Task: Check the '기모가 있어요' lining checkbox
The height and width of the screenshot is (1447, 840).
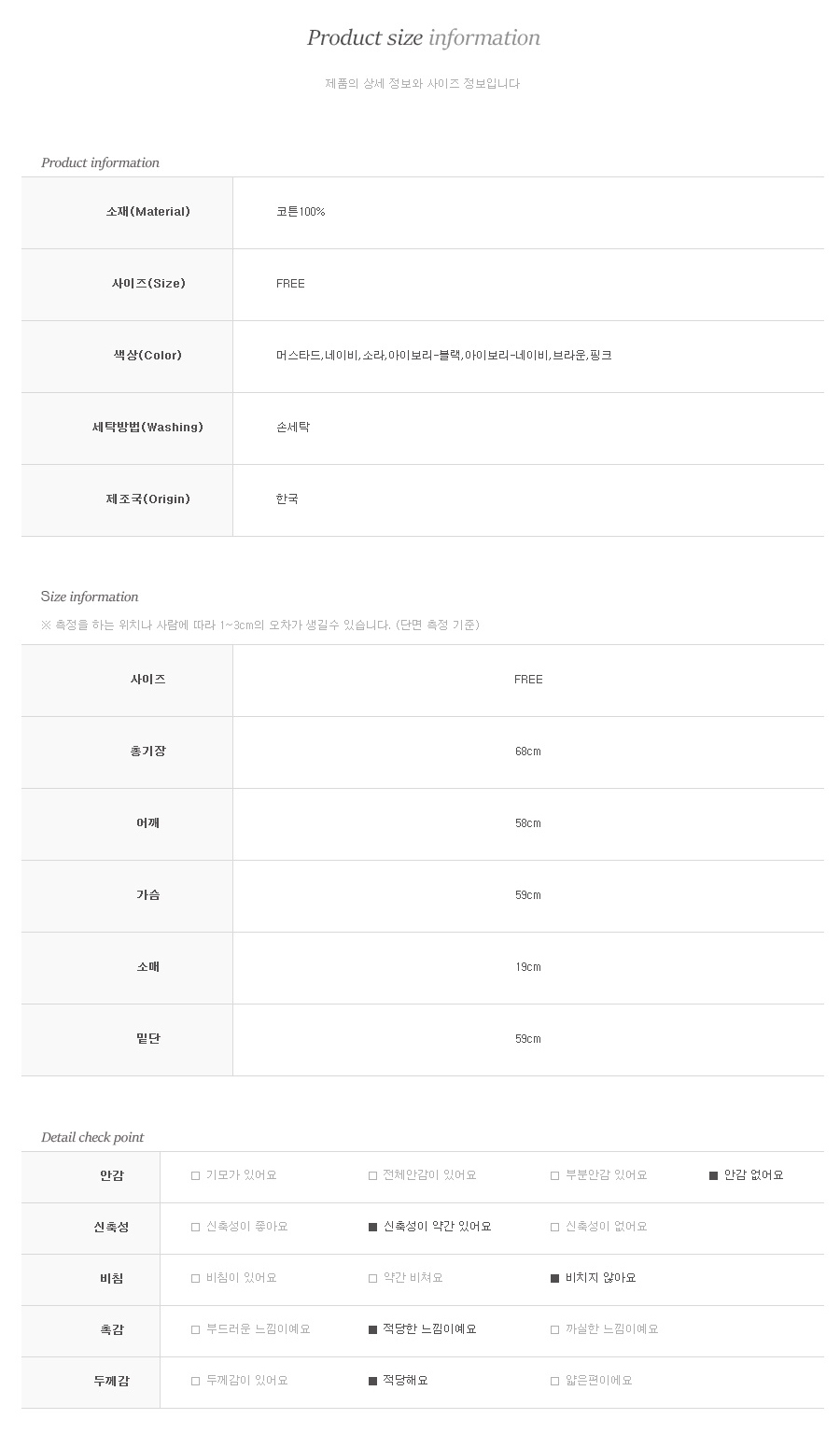Action: (196, 1176)
